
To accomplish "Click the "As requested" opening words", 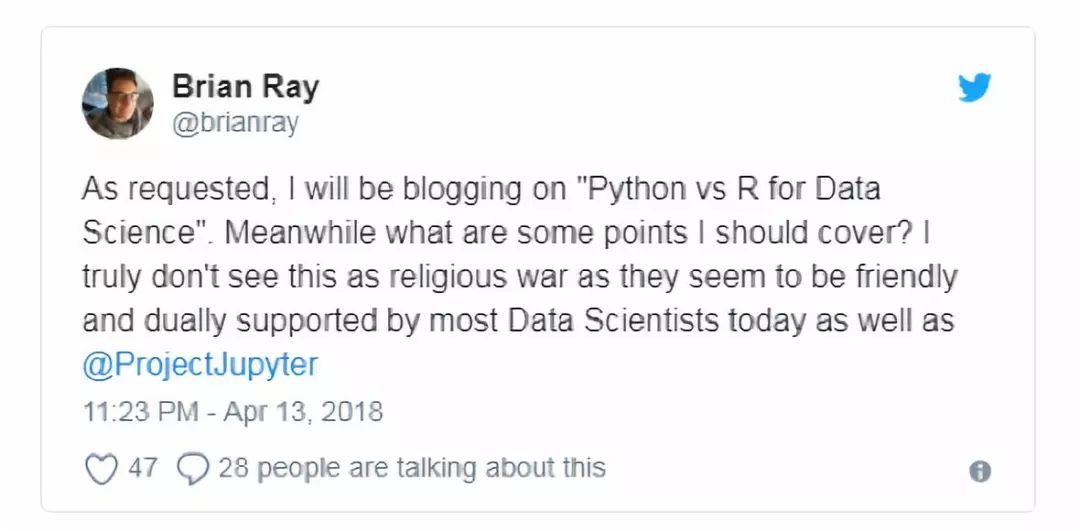I will coord(174,189).
